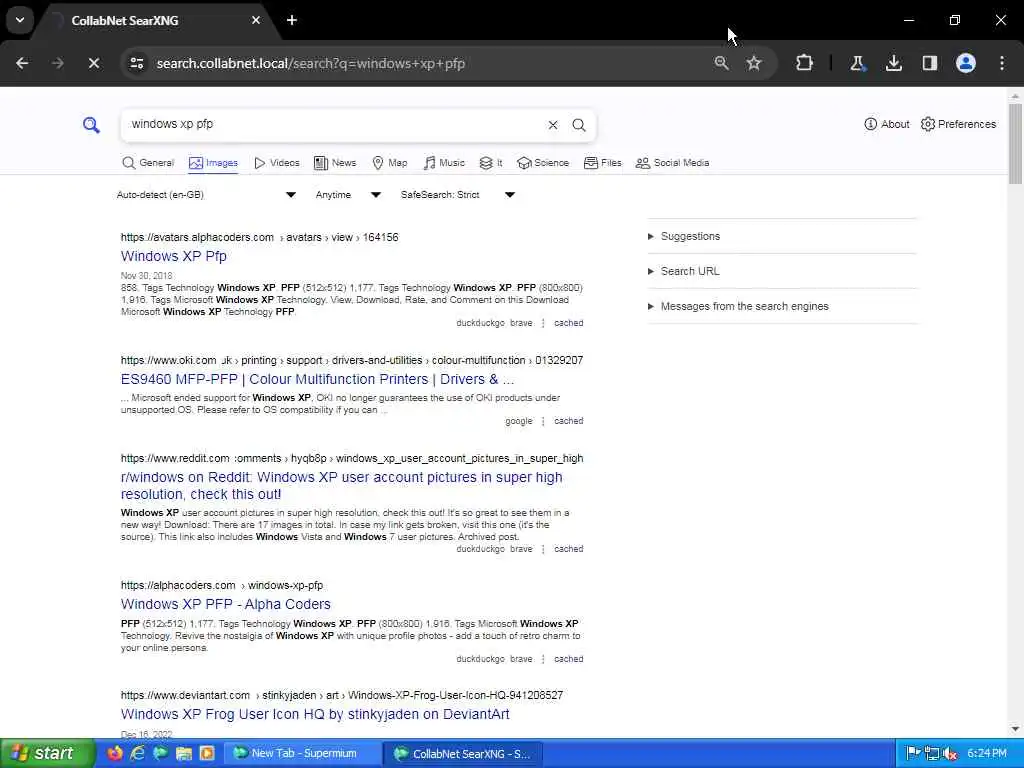Viewport: 1024px width, 768px height.
Task: Open the tab search dropdown arrow
Action: (x=20, y=20)
